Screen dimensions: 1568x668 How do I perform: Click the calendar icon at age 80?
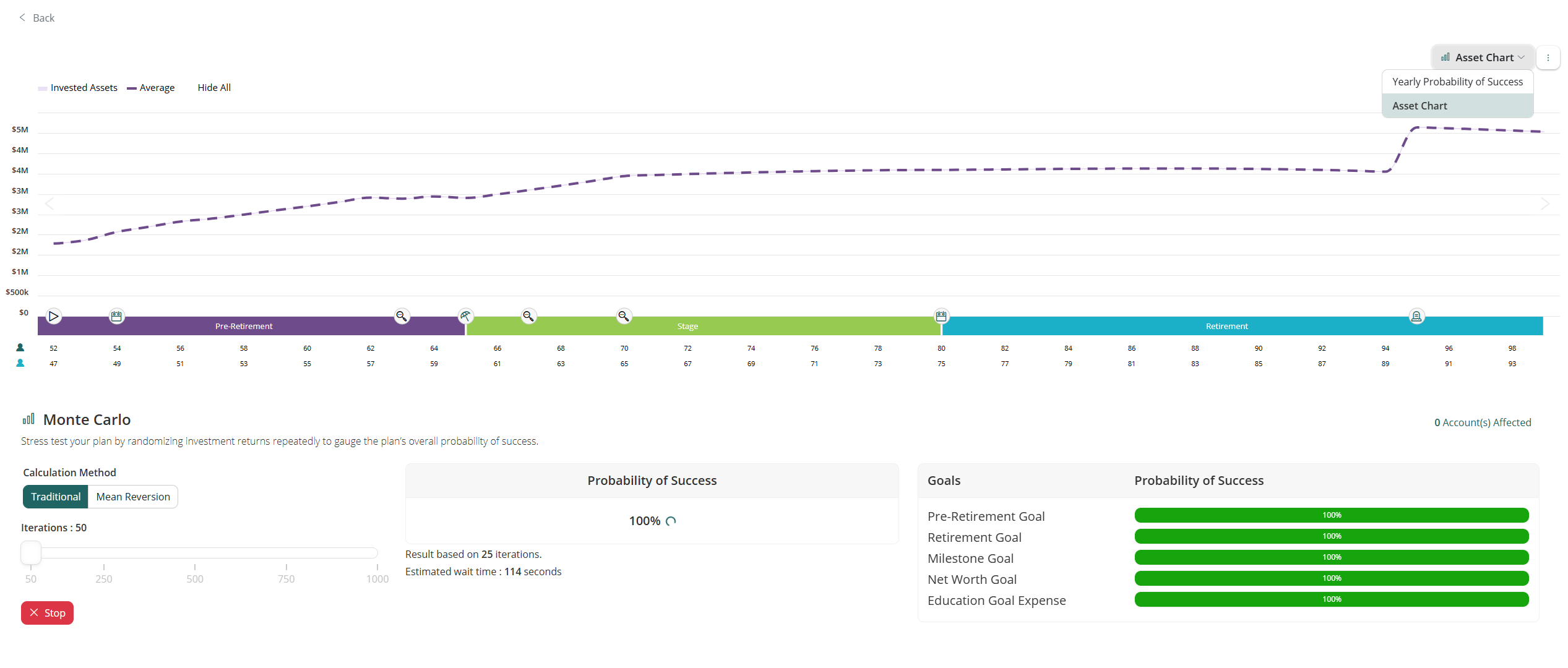[x=941, y=317]
